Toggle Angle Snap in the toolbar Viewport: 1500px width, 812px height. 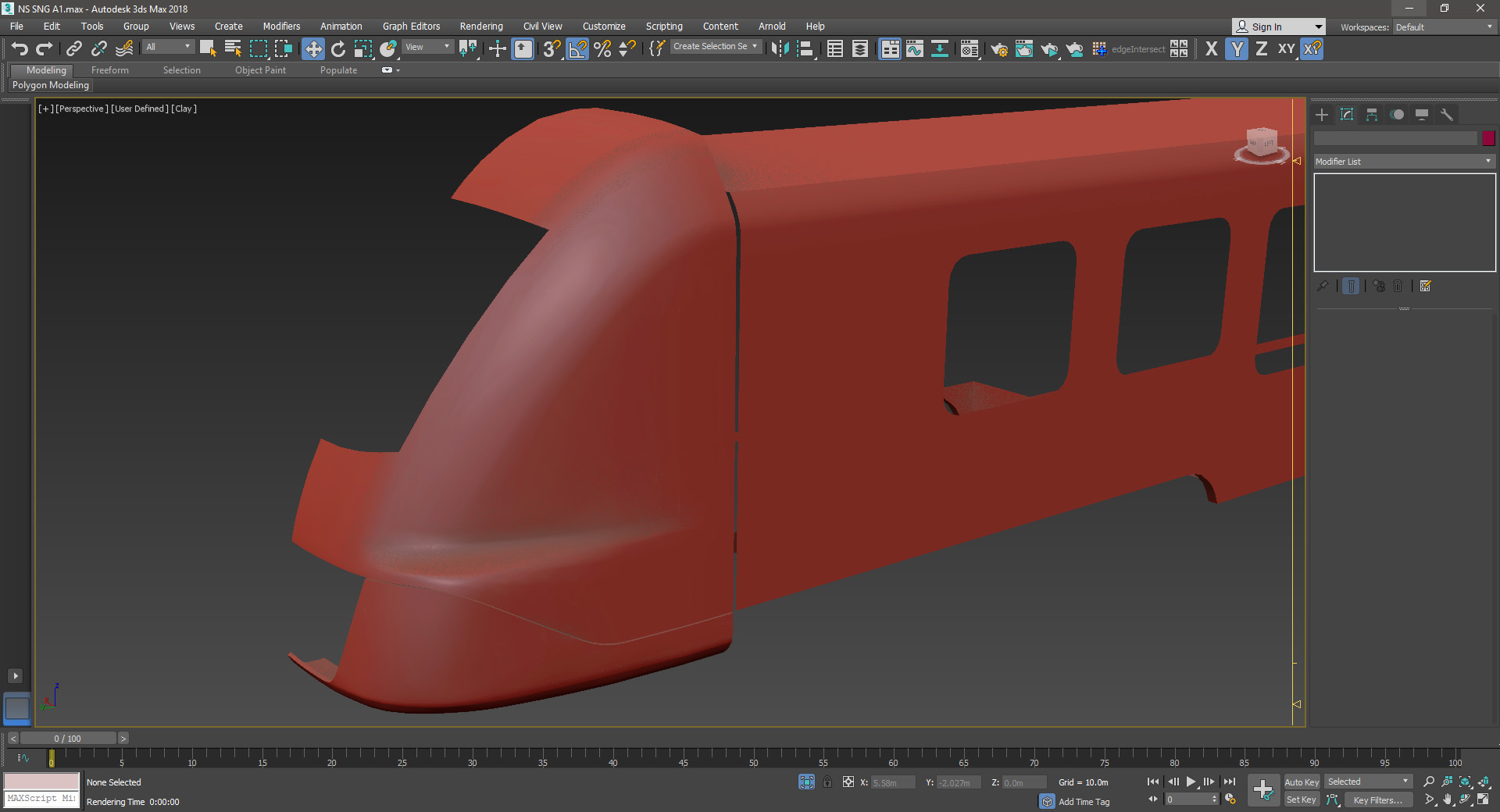(577, 49)
